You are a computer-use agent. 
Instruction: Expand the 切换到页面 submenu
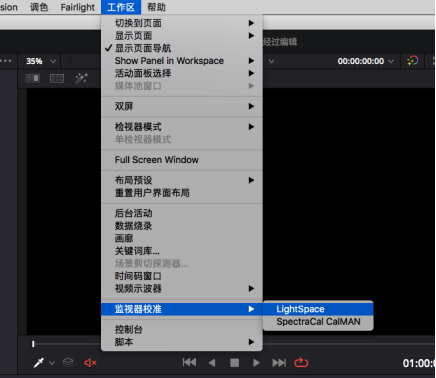[182, 23]
